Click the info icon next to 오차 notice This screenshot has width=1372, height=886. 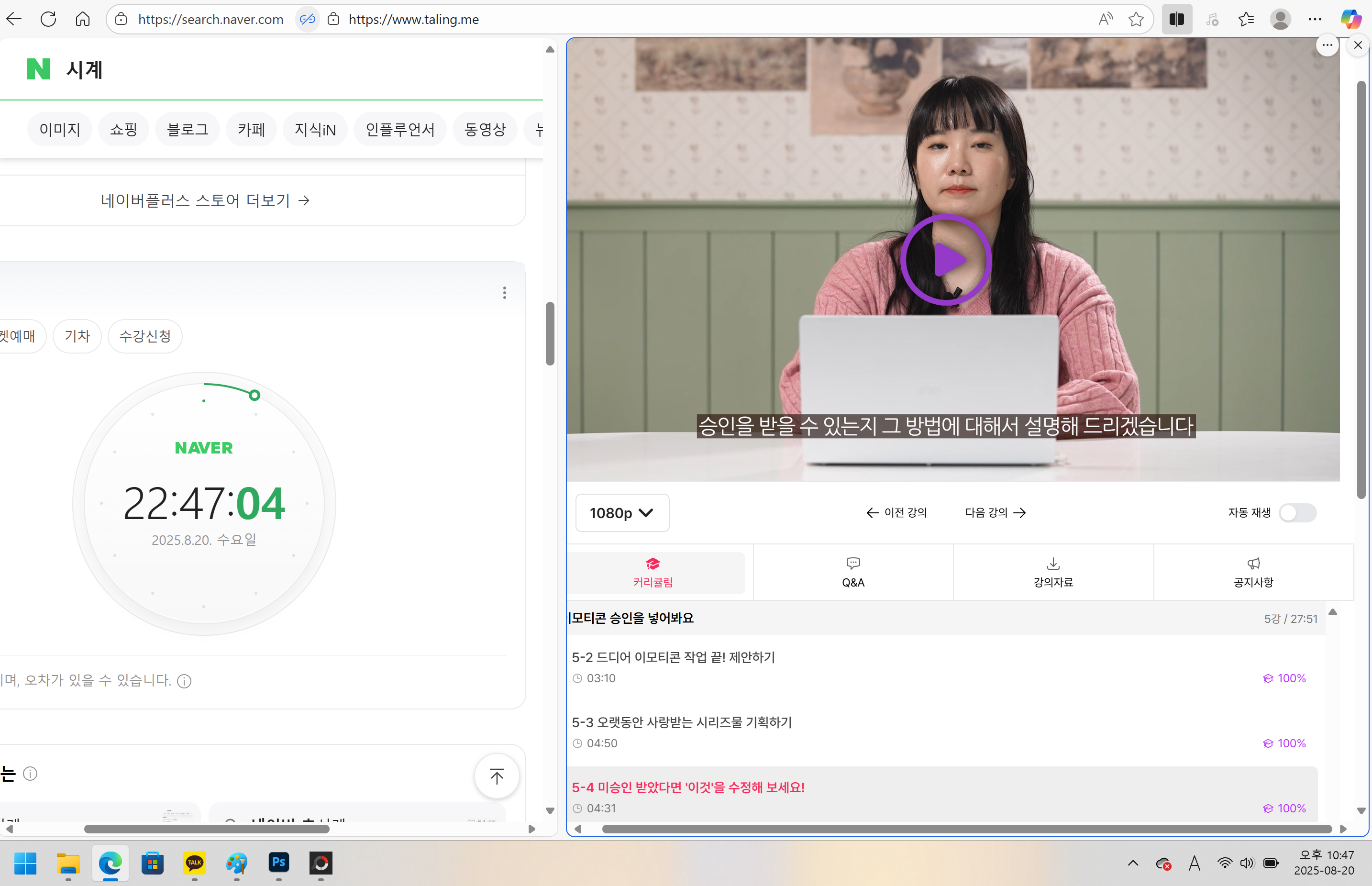[184, 681]
